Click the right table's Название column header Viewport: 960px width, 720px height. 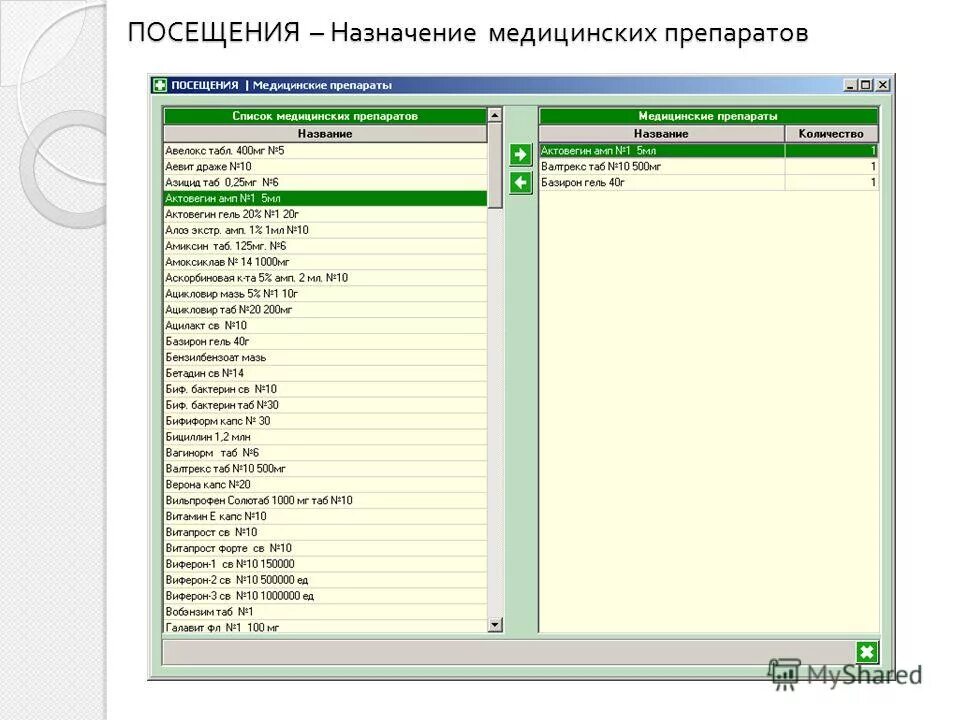[661, 133]
